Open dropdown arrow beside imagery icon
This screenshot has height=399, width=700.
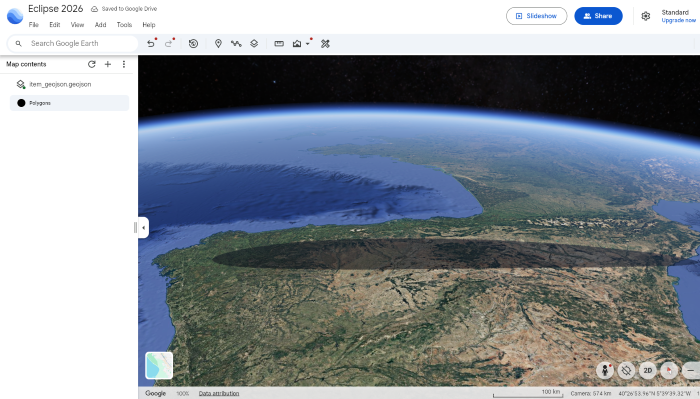coord(308,44)
